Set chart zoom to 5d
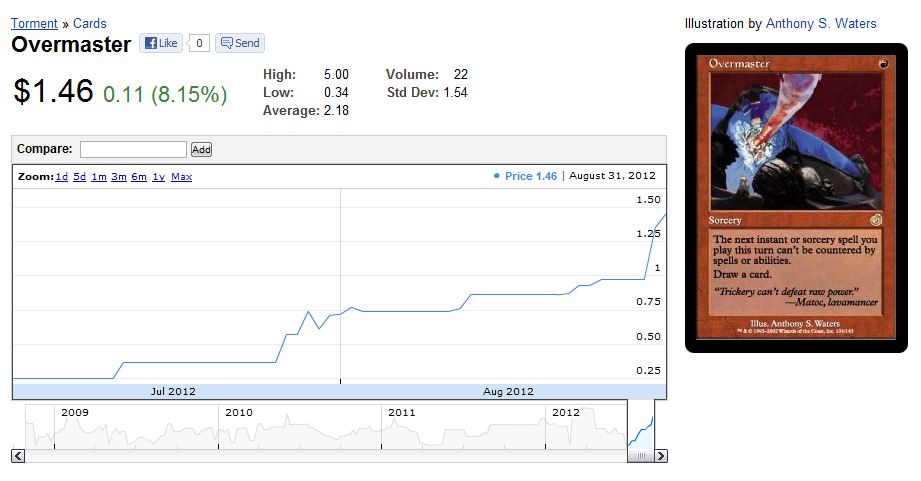This screenshot has height=481, width=921. 79,177
